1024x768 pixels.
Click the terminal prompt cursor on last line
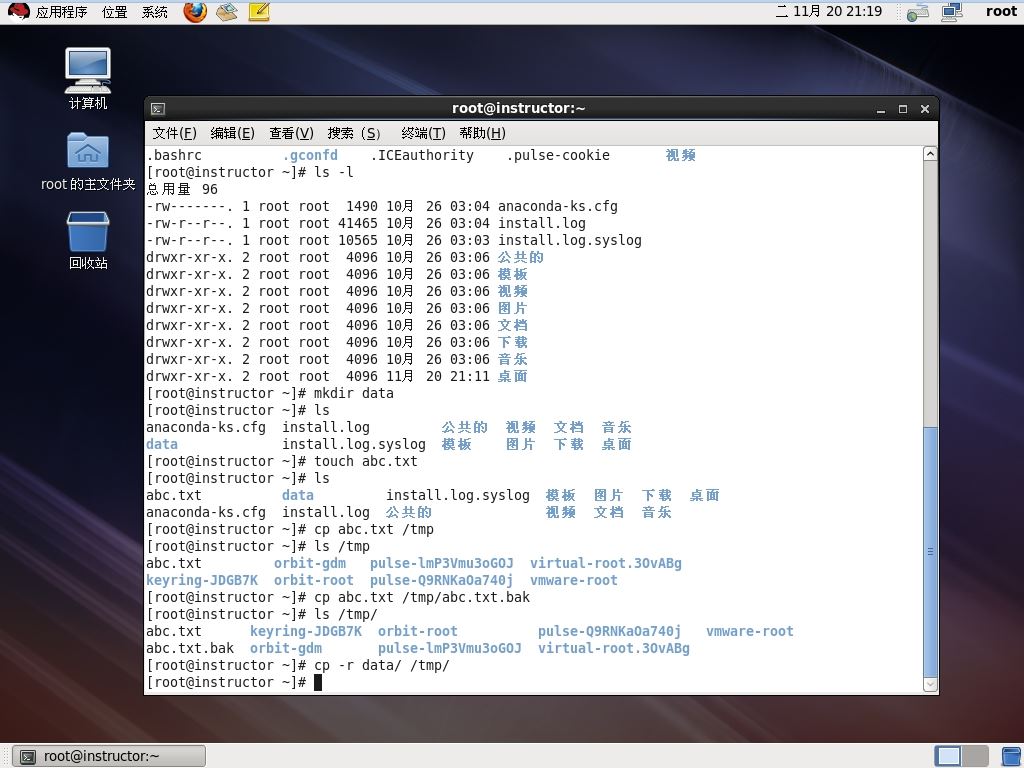point(318,682)
